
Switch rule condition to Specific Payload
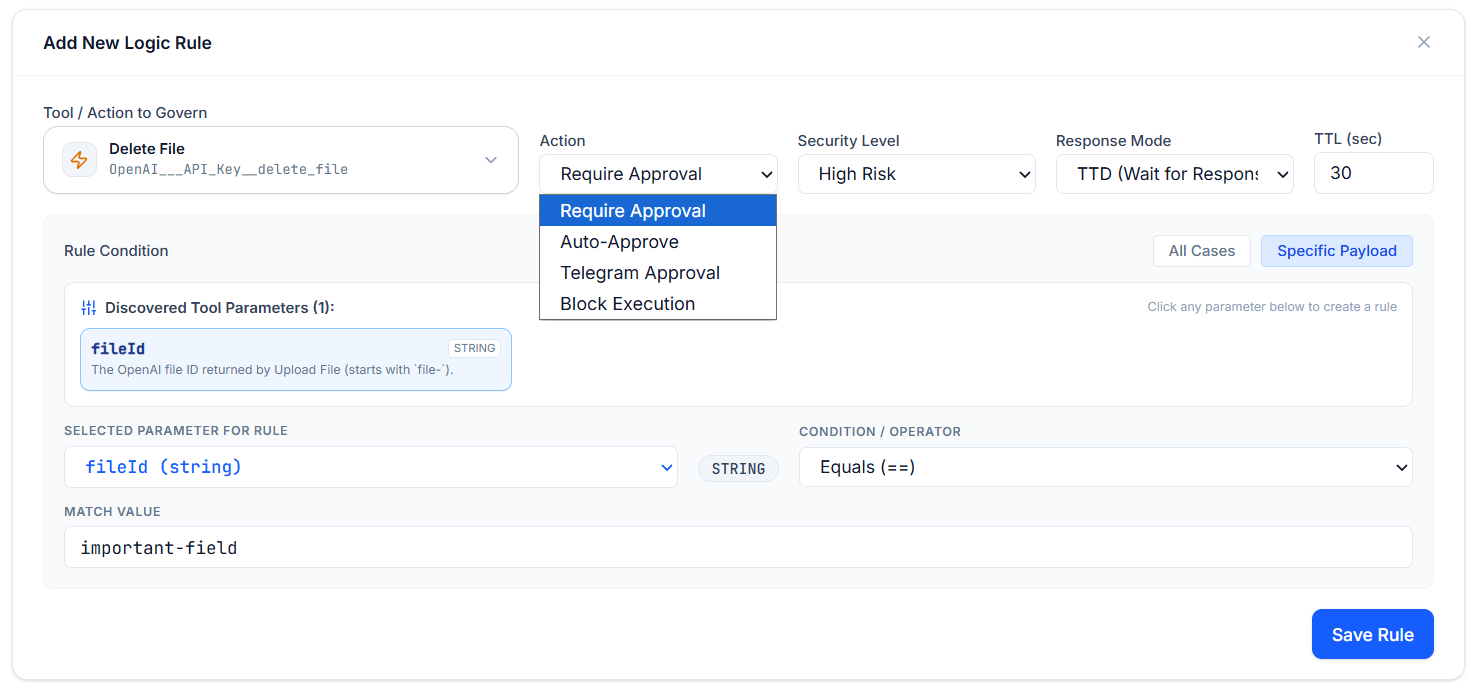[1336, 251]
